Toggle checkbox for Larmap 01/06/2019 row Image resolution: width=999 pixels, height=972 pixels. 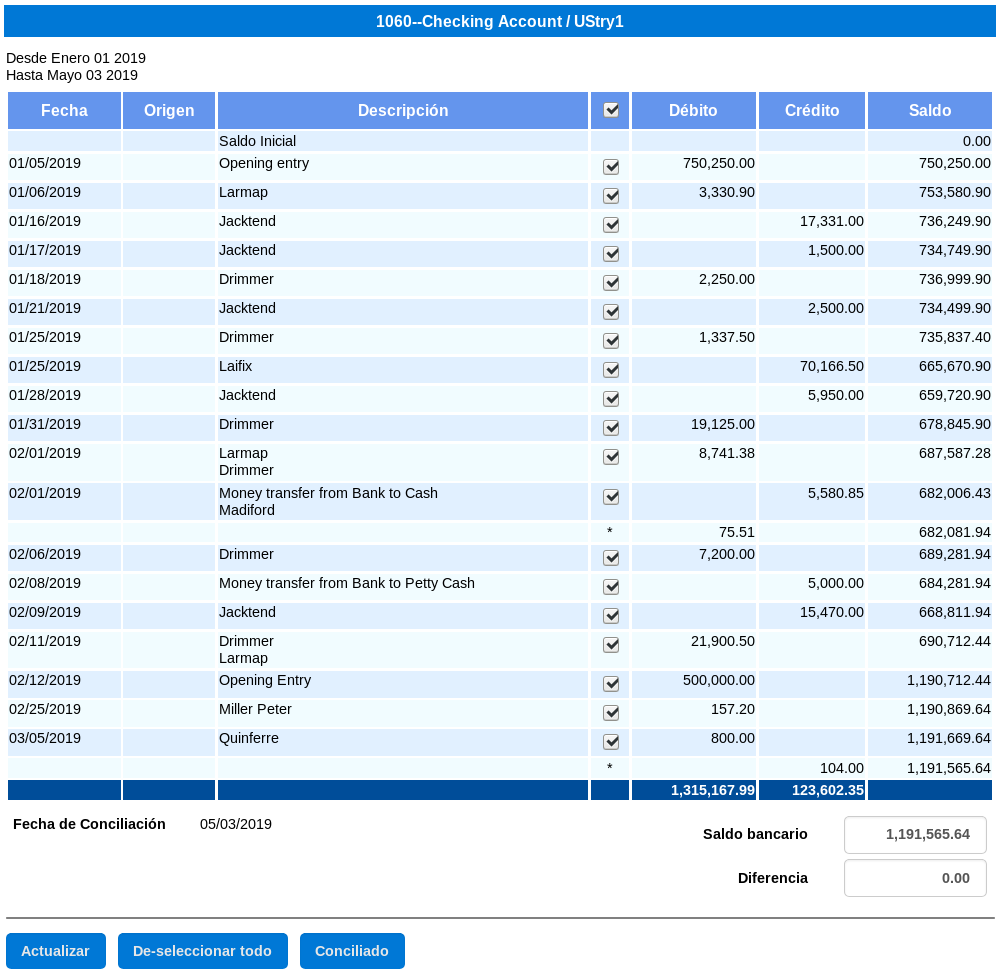pyautogui.click(x=611, y=196)
